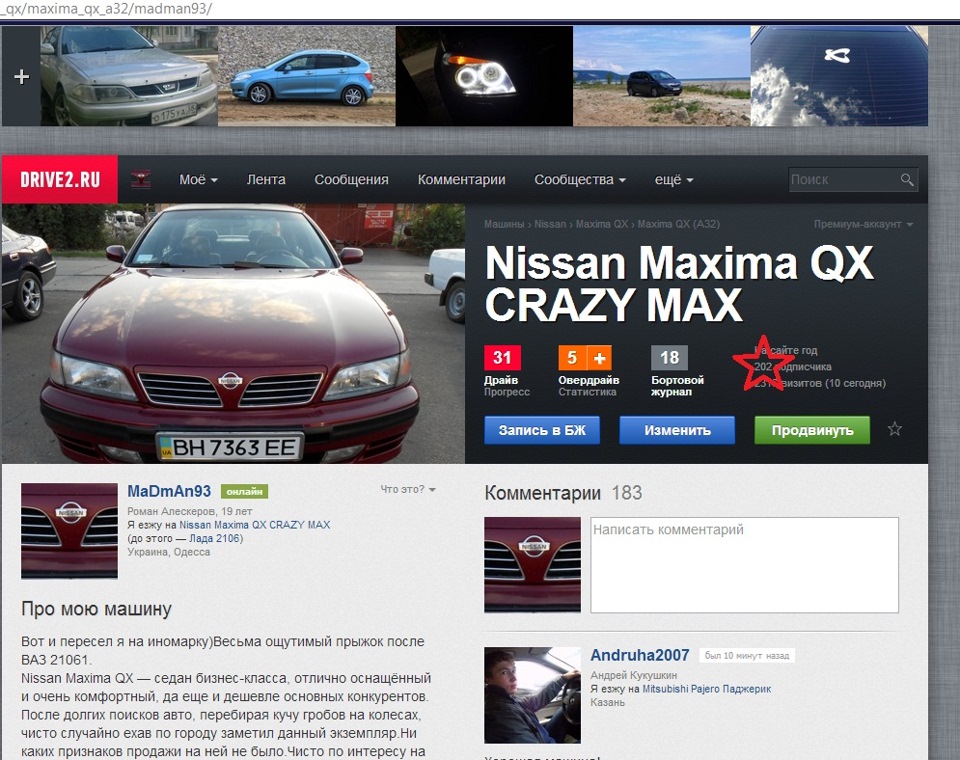Open the rear window sky photo thumbnail

[x=839, y=76]
